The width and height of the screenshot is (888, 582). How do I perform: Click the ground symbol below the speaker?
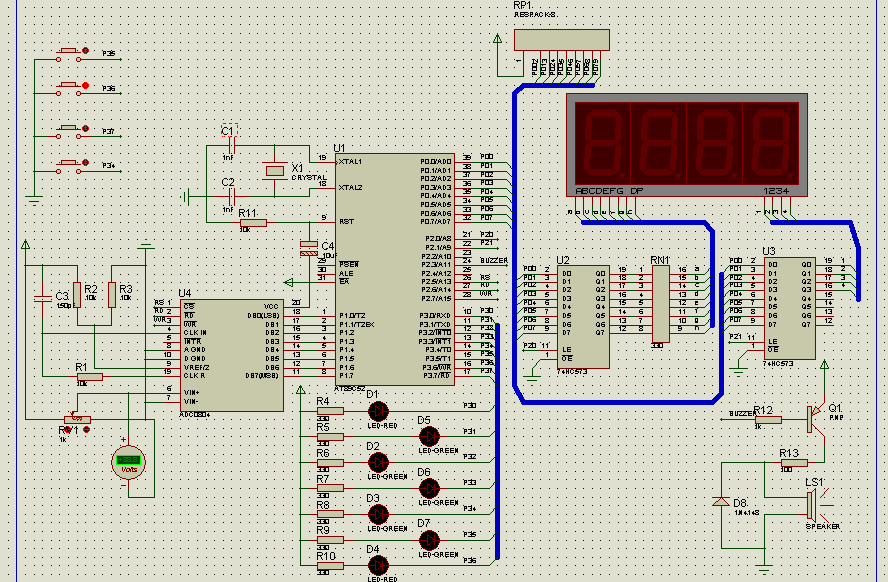pyautogui.click(x=764, y=571)
